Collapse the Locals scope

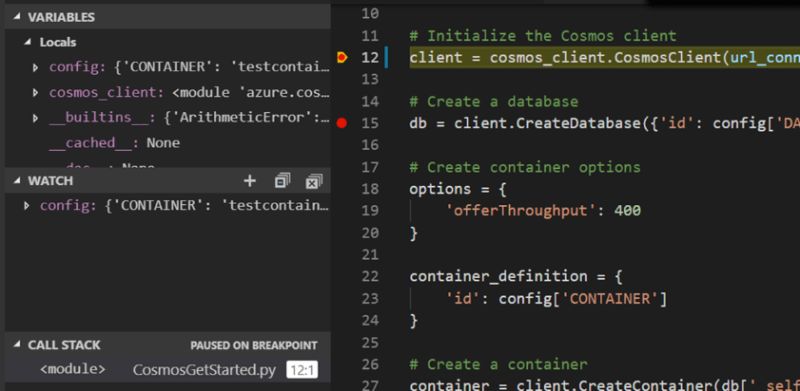point(28,42)
